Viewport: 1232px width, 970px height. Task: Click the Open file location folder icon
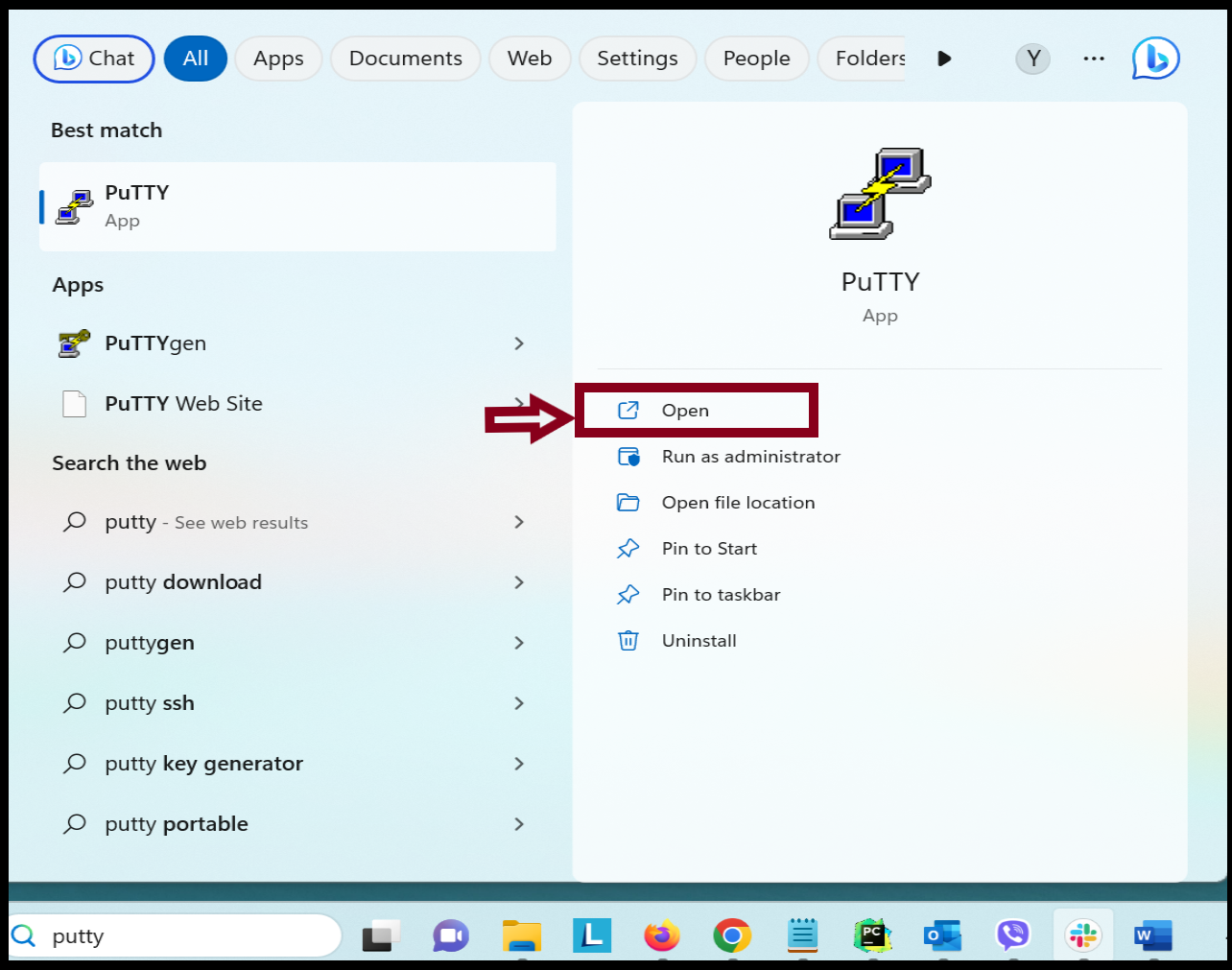(x=628, y=503)
